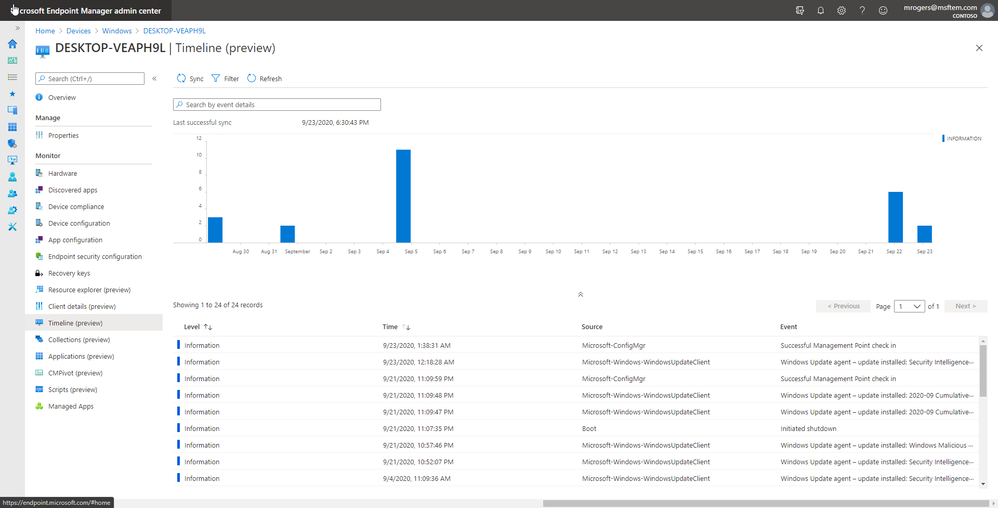
Task: Select event at 9/23/2020, 1:38:31 AM
Action: coord(577,345)
